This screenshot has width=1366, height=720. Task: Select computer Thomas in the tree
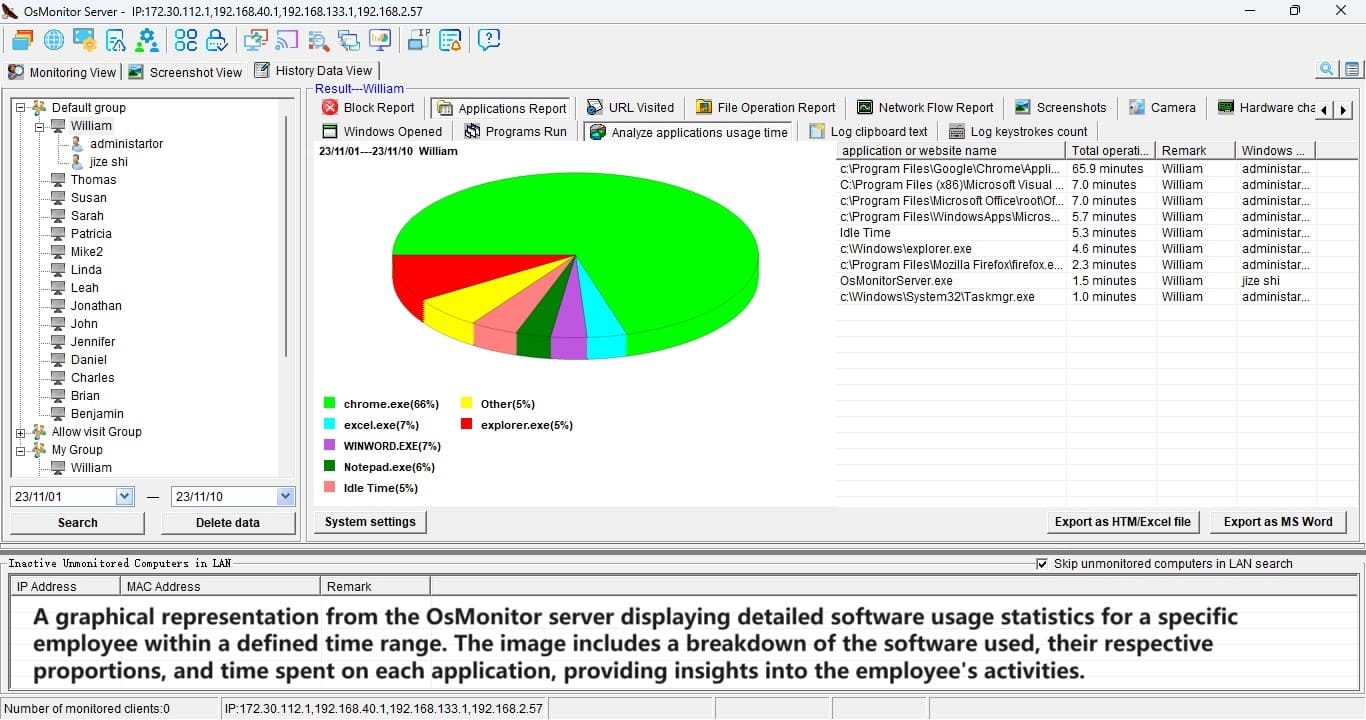click(93, 180)
